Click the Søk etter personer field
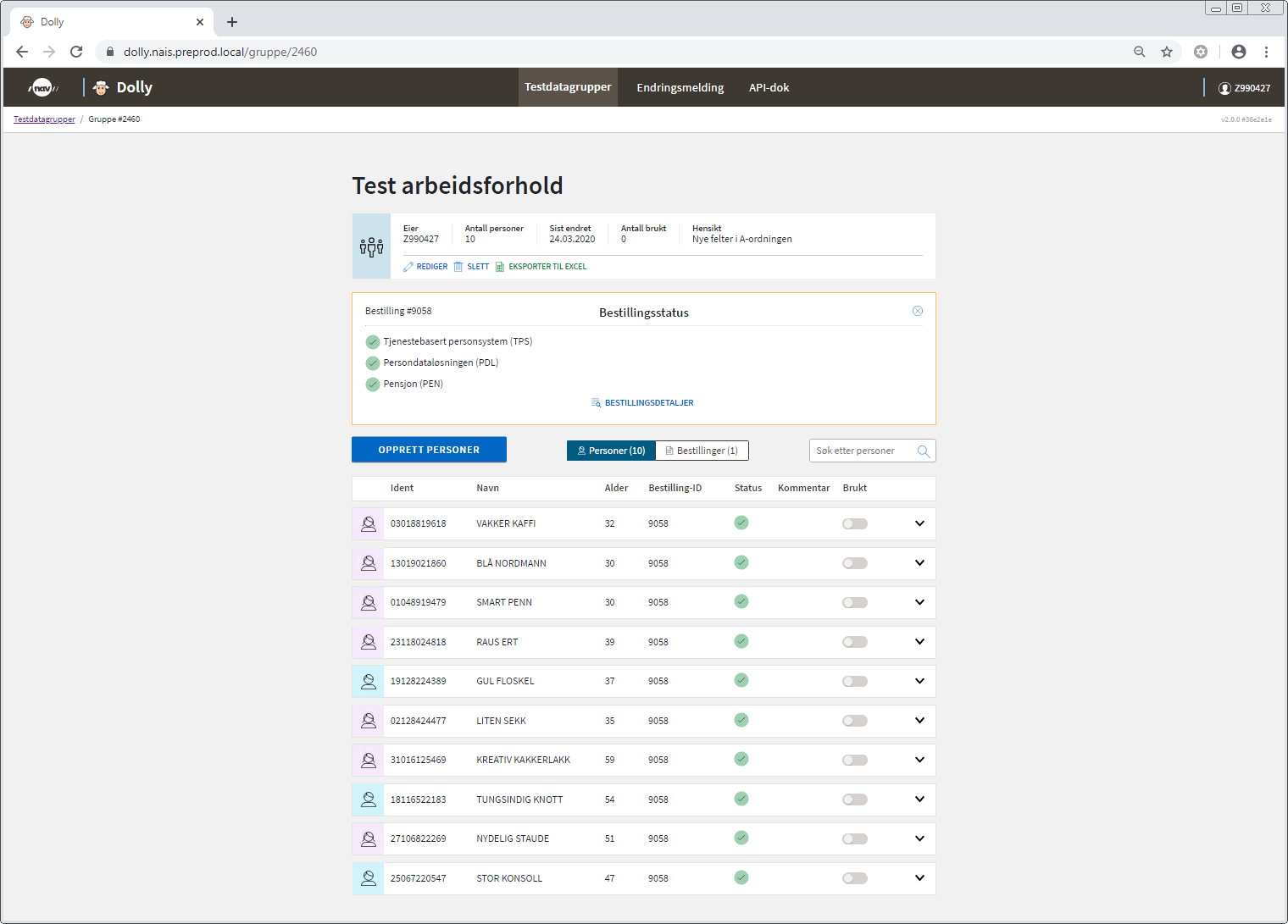The image size is (1288, 924). pos(873,451)
